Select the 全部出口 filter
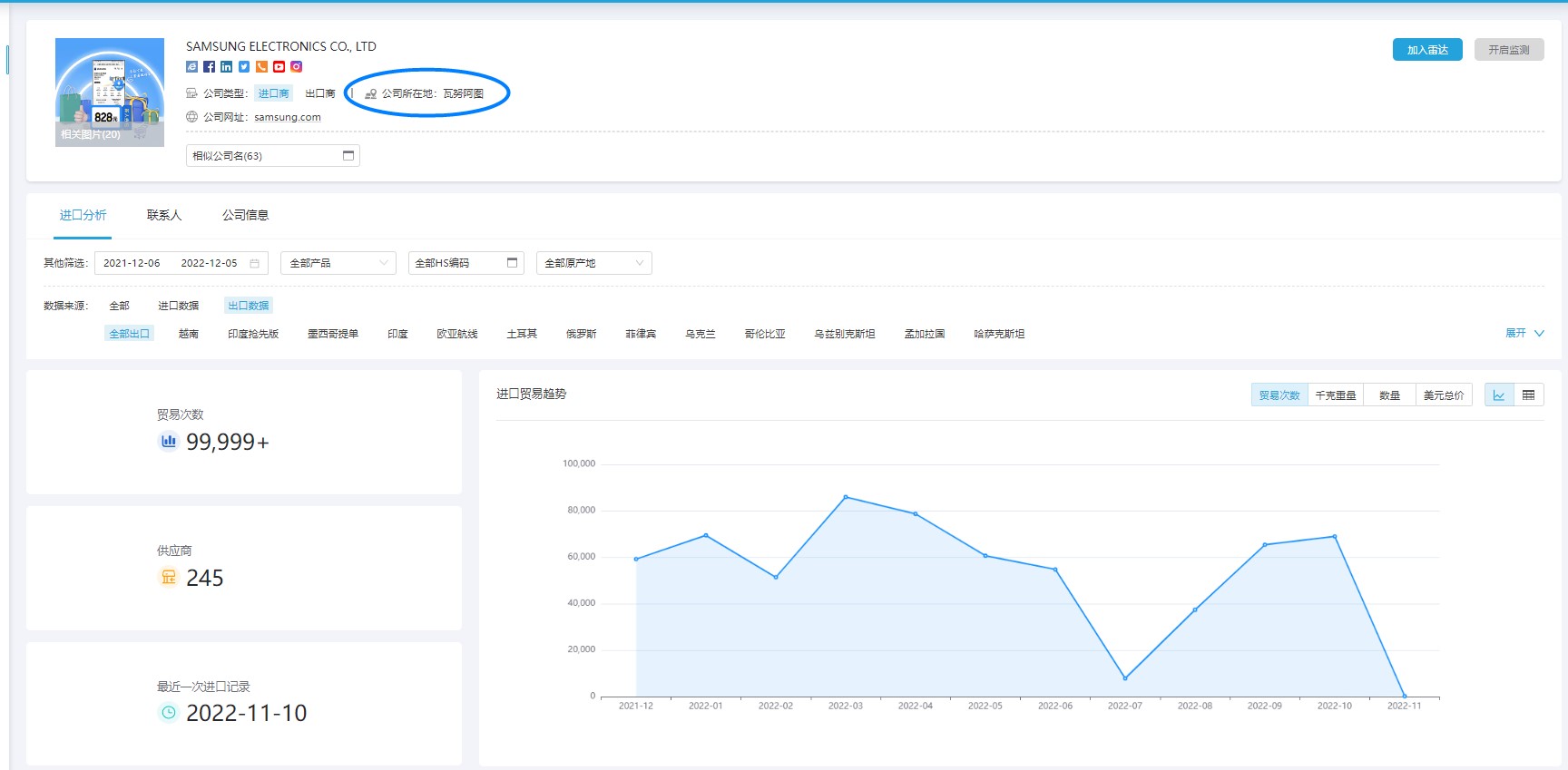 130,334
